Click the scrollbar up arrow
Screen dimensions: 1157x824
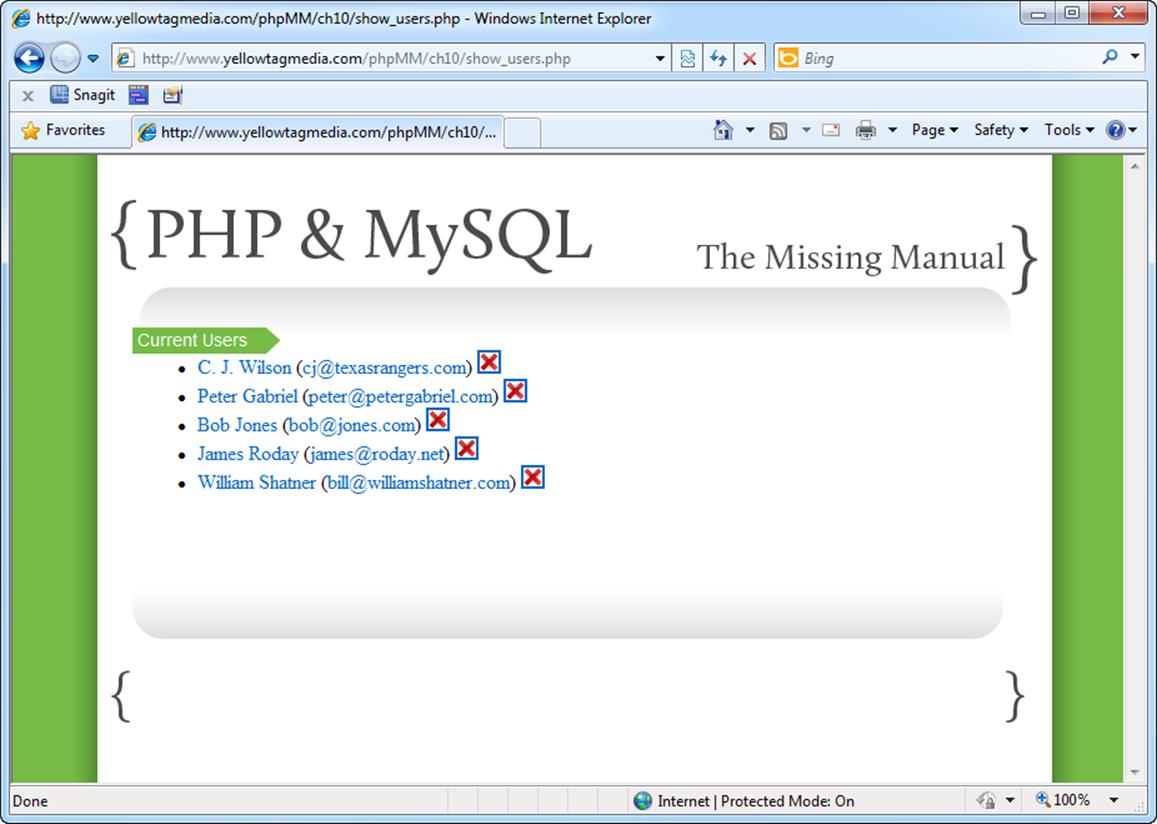point(1134,167)
